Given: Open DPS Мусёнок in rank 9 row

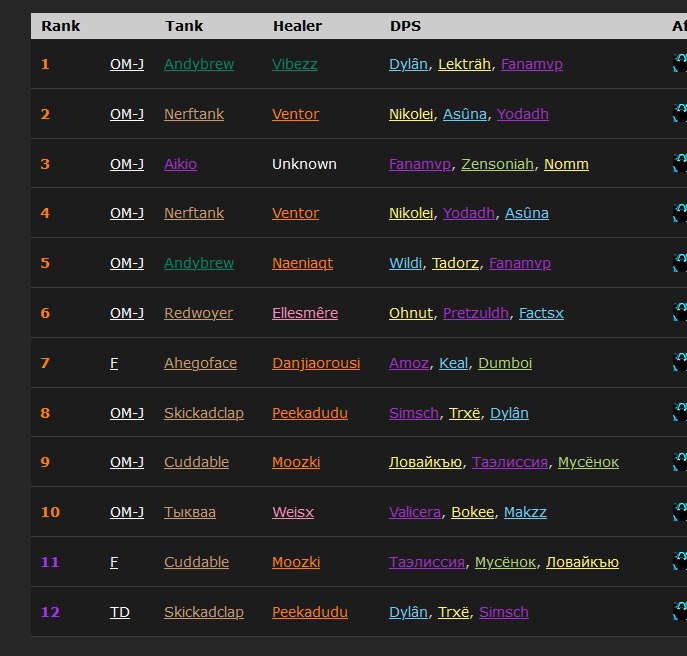Looking at the screenshot, I should (588, 462).
